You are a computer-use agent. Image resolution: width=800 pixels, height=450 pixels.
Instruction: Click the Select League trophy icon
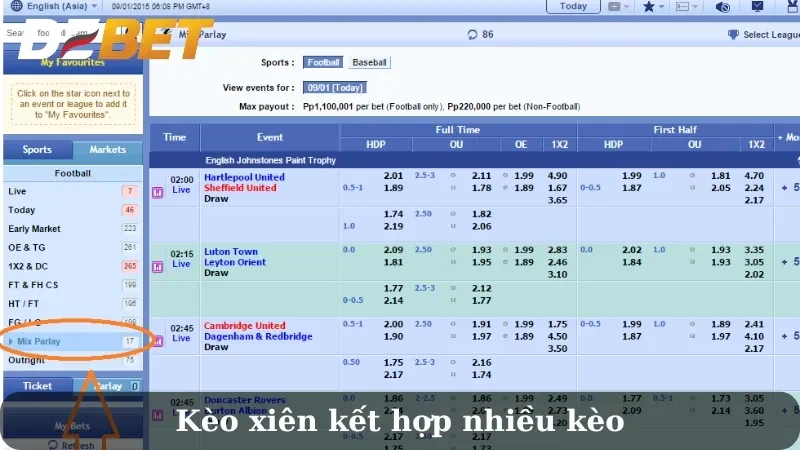pyautogui.click(x=733, y=34)
